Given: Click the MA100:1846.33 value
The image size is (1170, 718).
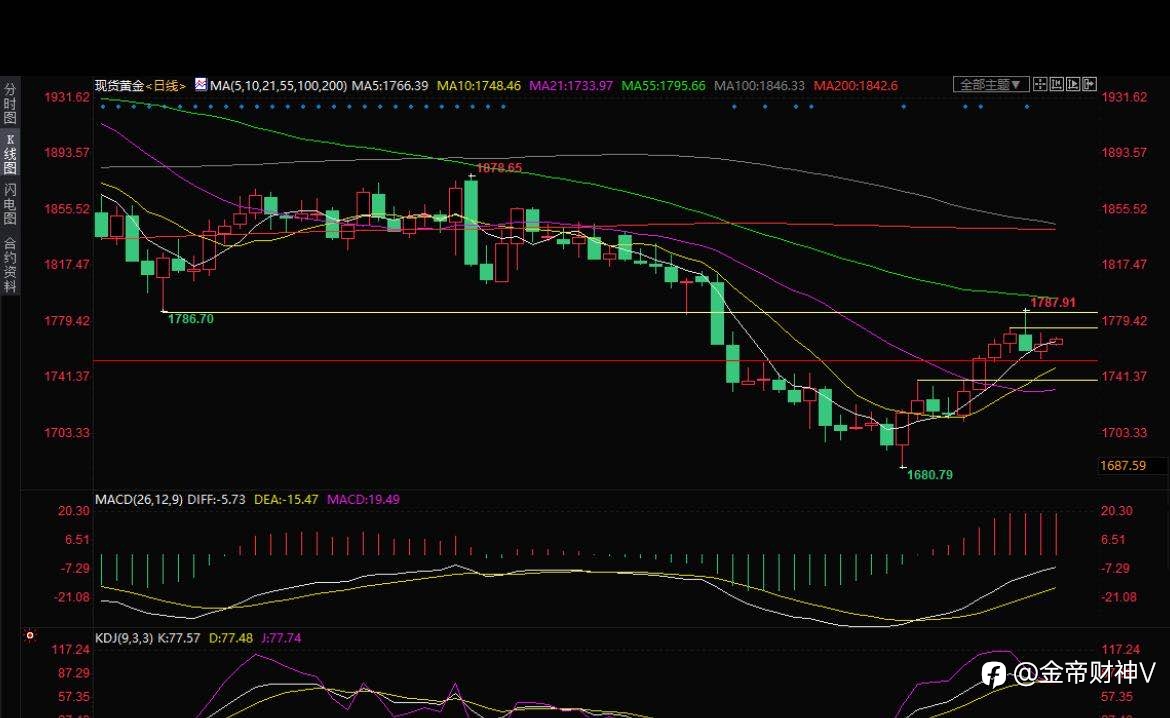Looking at the screenshot, I should click(x=760, y=86).
